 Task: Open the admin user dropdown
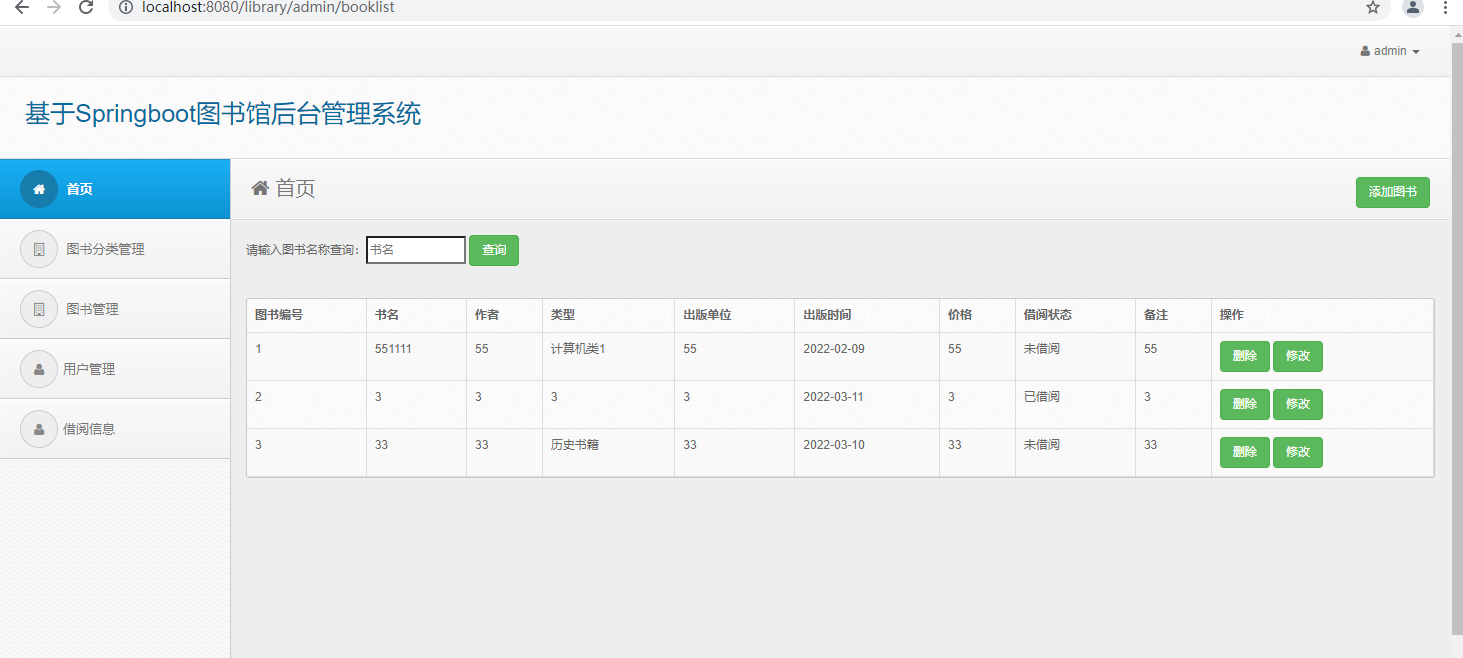point(1390,51)
